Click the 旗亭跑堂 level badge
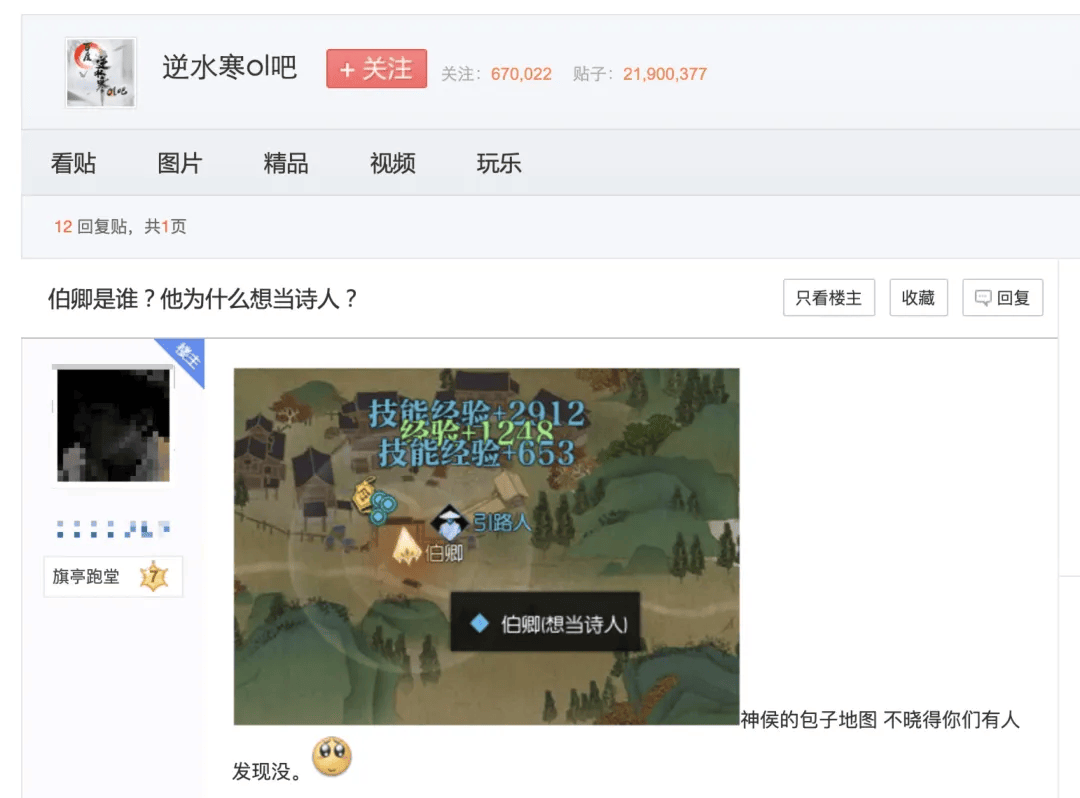 [113, 576]
